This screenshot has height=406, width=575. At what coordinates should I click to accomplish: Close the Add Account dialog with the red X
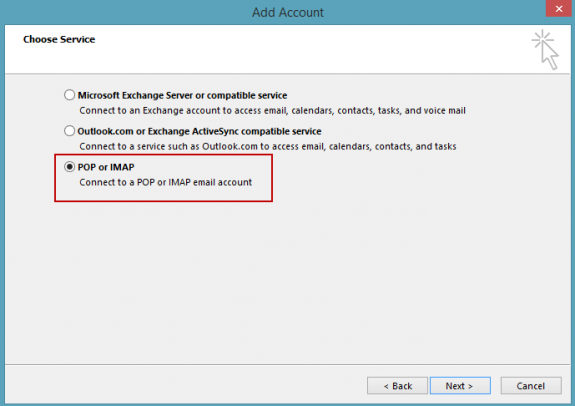click(x=559, y=9)
